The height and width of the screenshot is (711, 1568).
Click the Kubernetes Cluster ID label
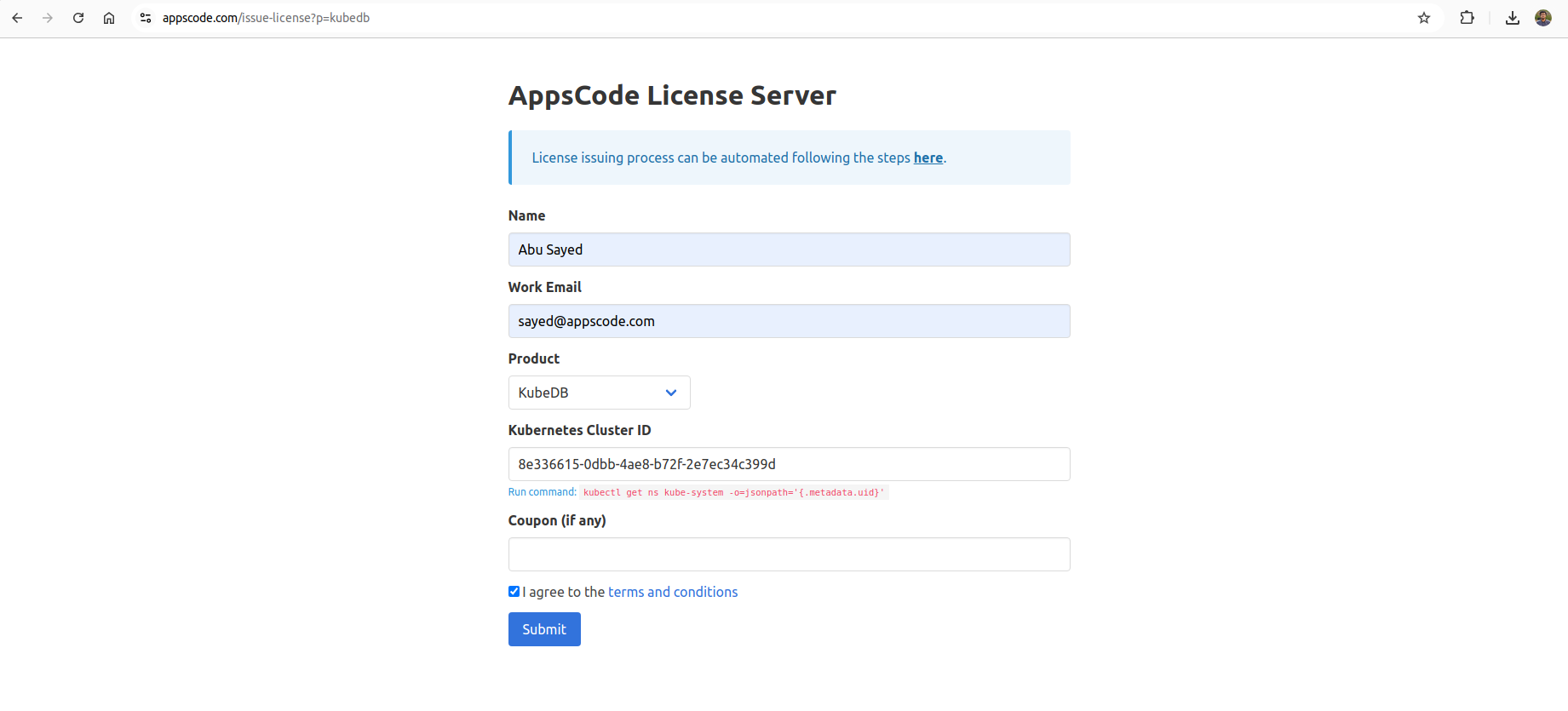(579, 430)
